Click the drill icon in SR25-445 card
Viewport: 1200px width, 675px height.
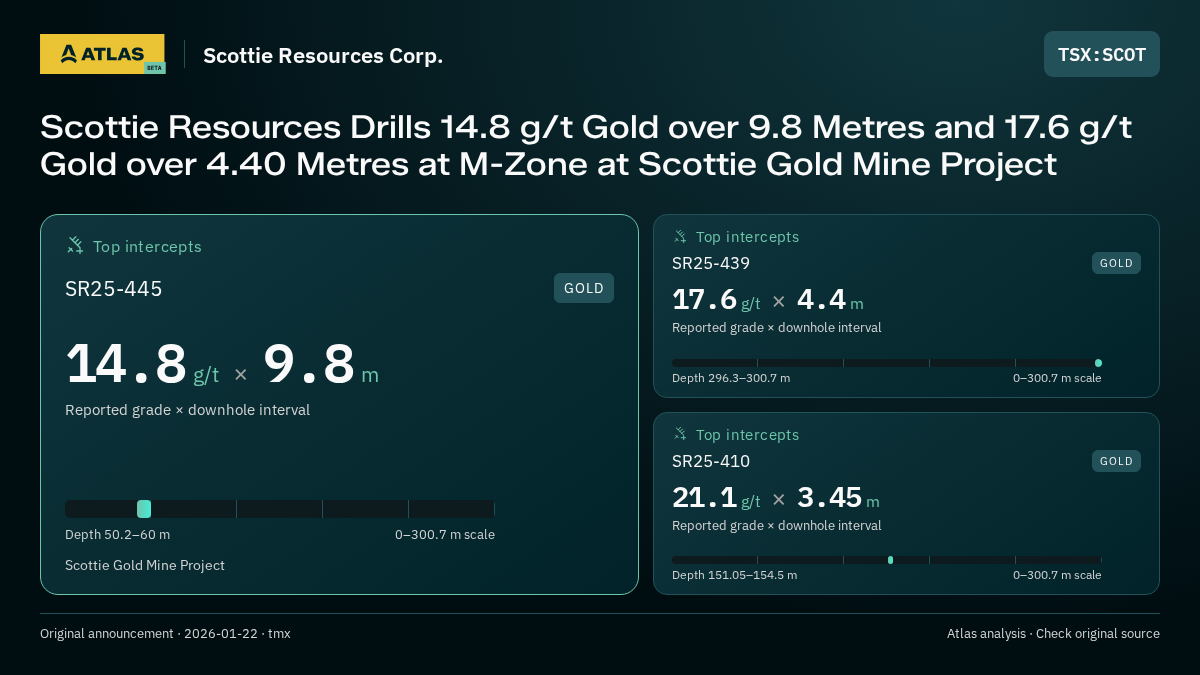pyautogui.click(x=75, y=245)
